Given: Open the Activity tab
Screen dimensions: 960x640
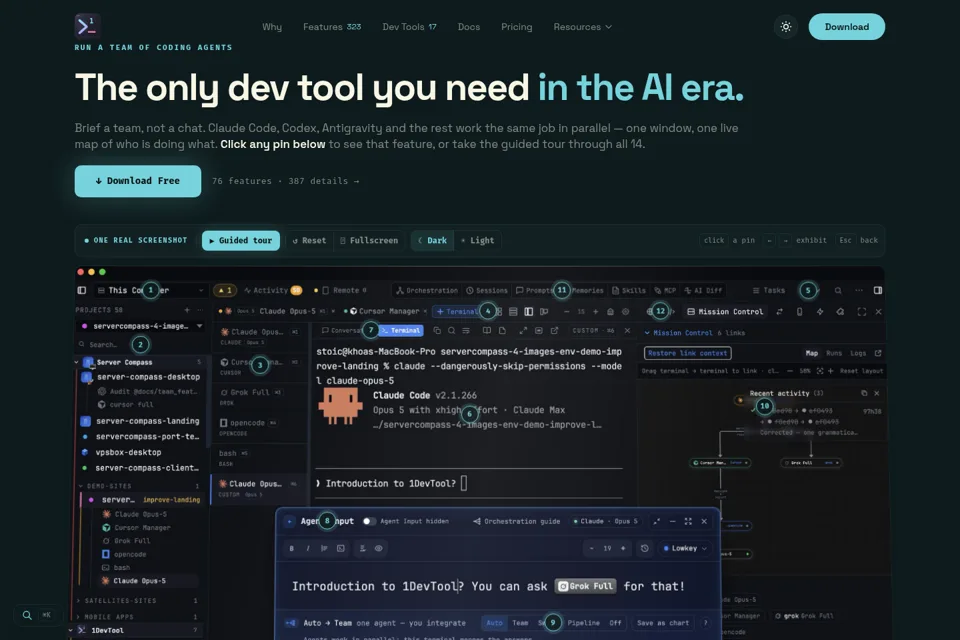Looking at the screenshot, I should (x=272, y=290).
